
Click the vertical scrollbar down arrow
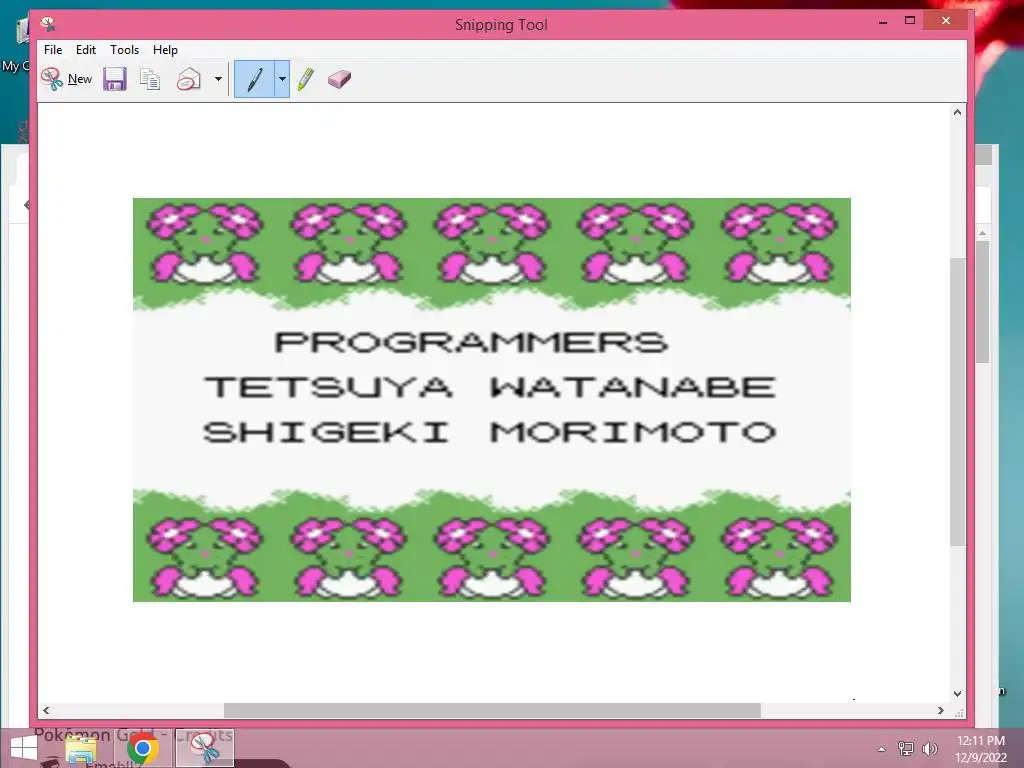[957, 694]
